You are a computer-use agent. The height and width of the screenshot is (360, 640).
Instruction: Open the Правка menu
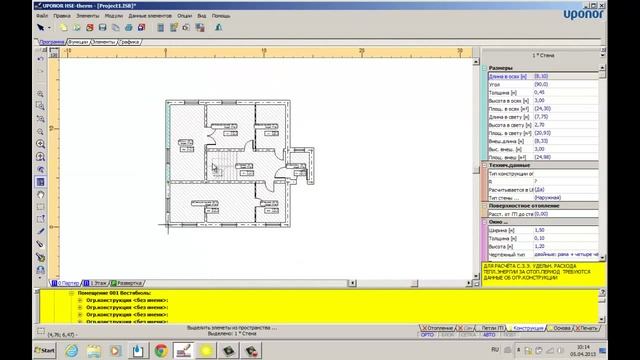pyautogui.click(x=62, y=16)
